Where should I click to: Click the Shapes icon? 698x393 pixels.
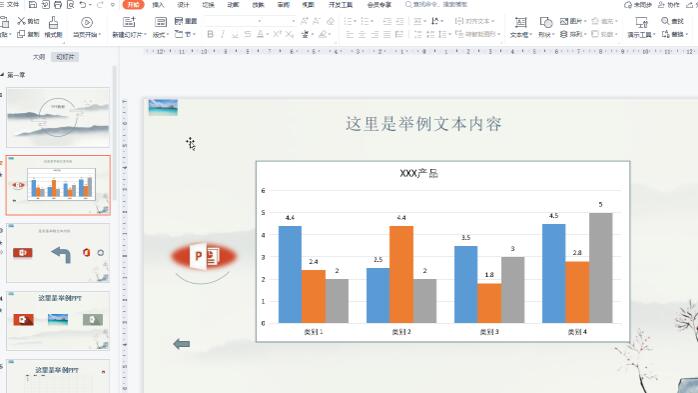pyautogui.click(x=546, y=22)
